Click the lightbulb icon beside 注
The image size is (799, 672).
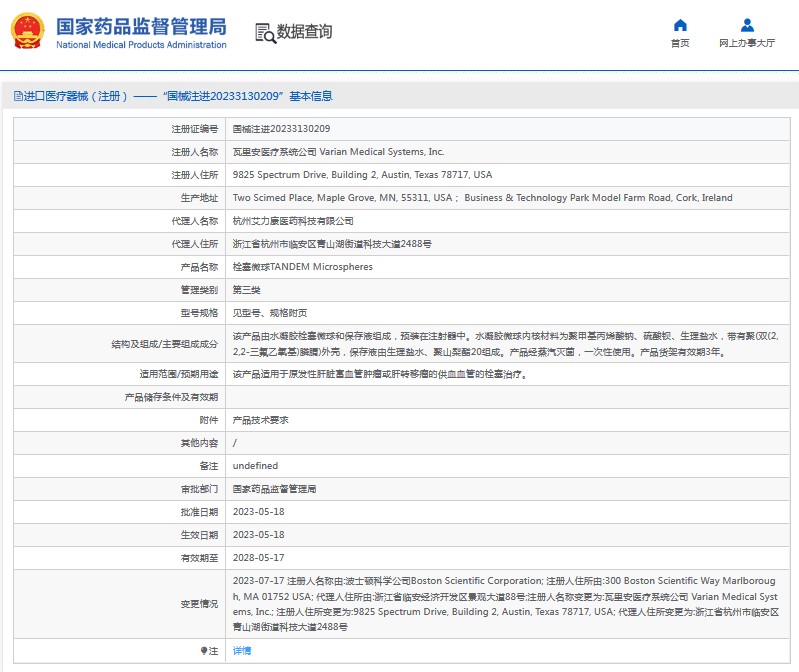point(204,651)
